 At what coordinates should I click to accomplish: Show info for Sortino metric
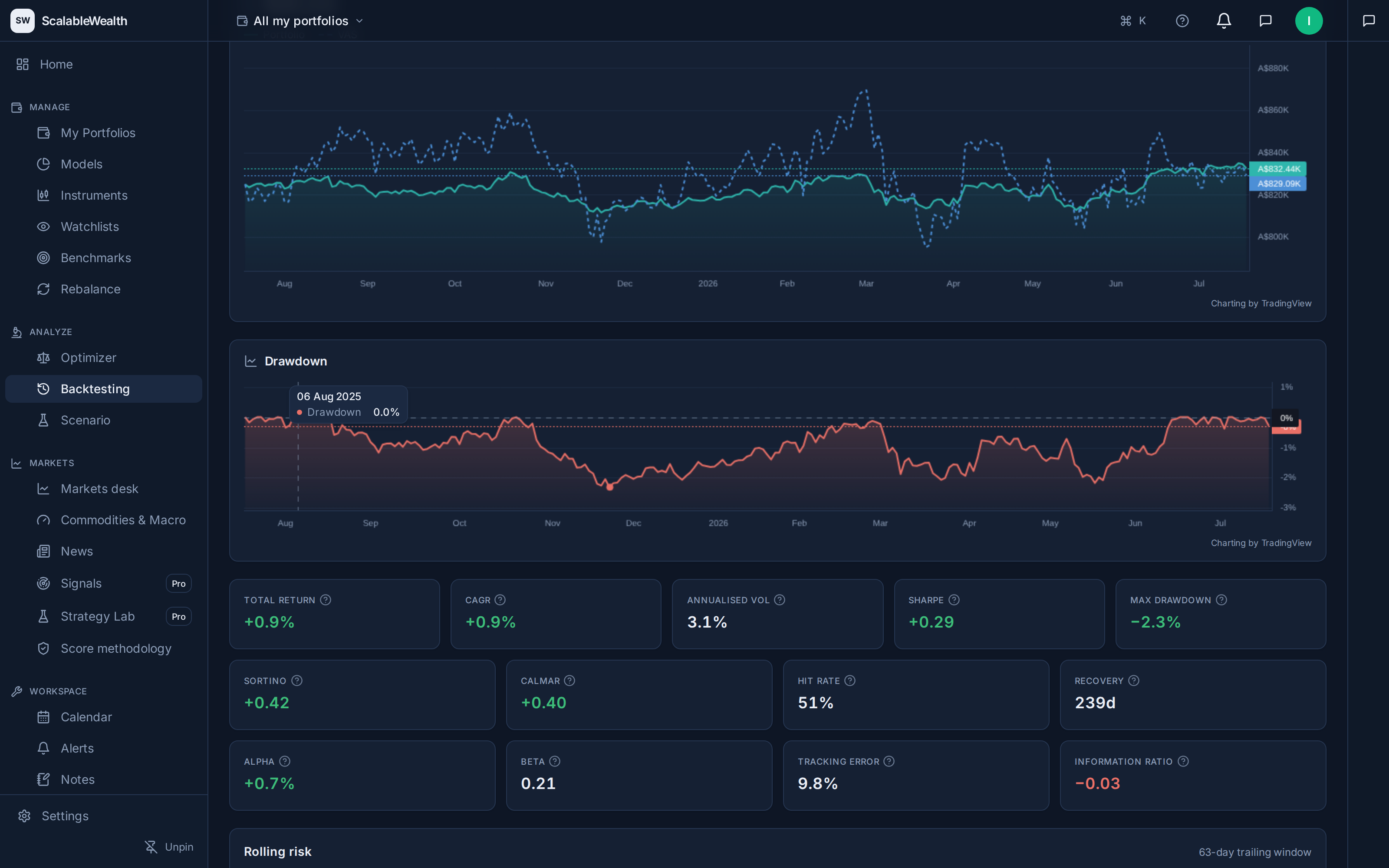pos(297,680)
